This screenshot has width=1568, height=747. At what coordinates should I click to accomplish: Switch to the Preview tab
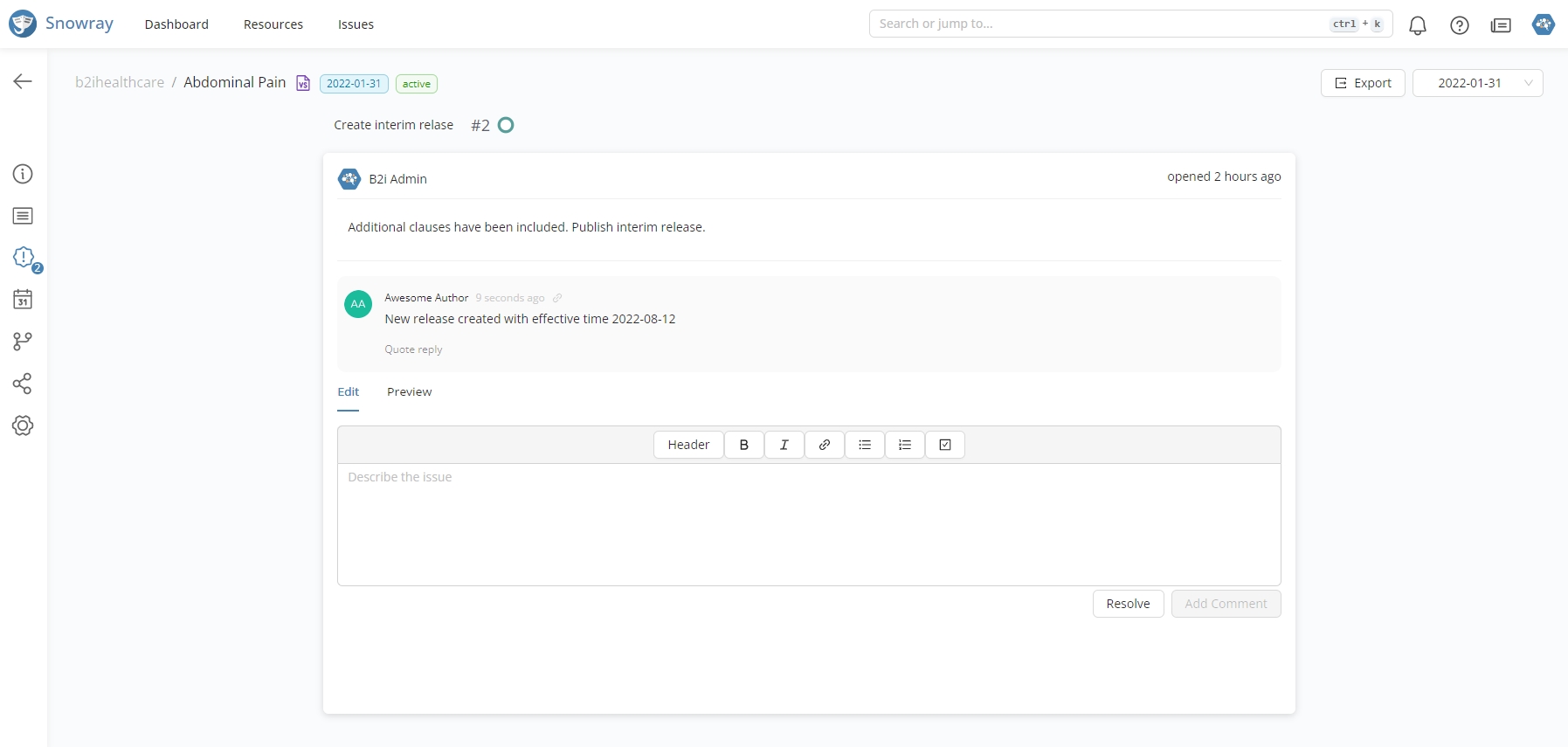point(409,391)
